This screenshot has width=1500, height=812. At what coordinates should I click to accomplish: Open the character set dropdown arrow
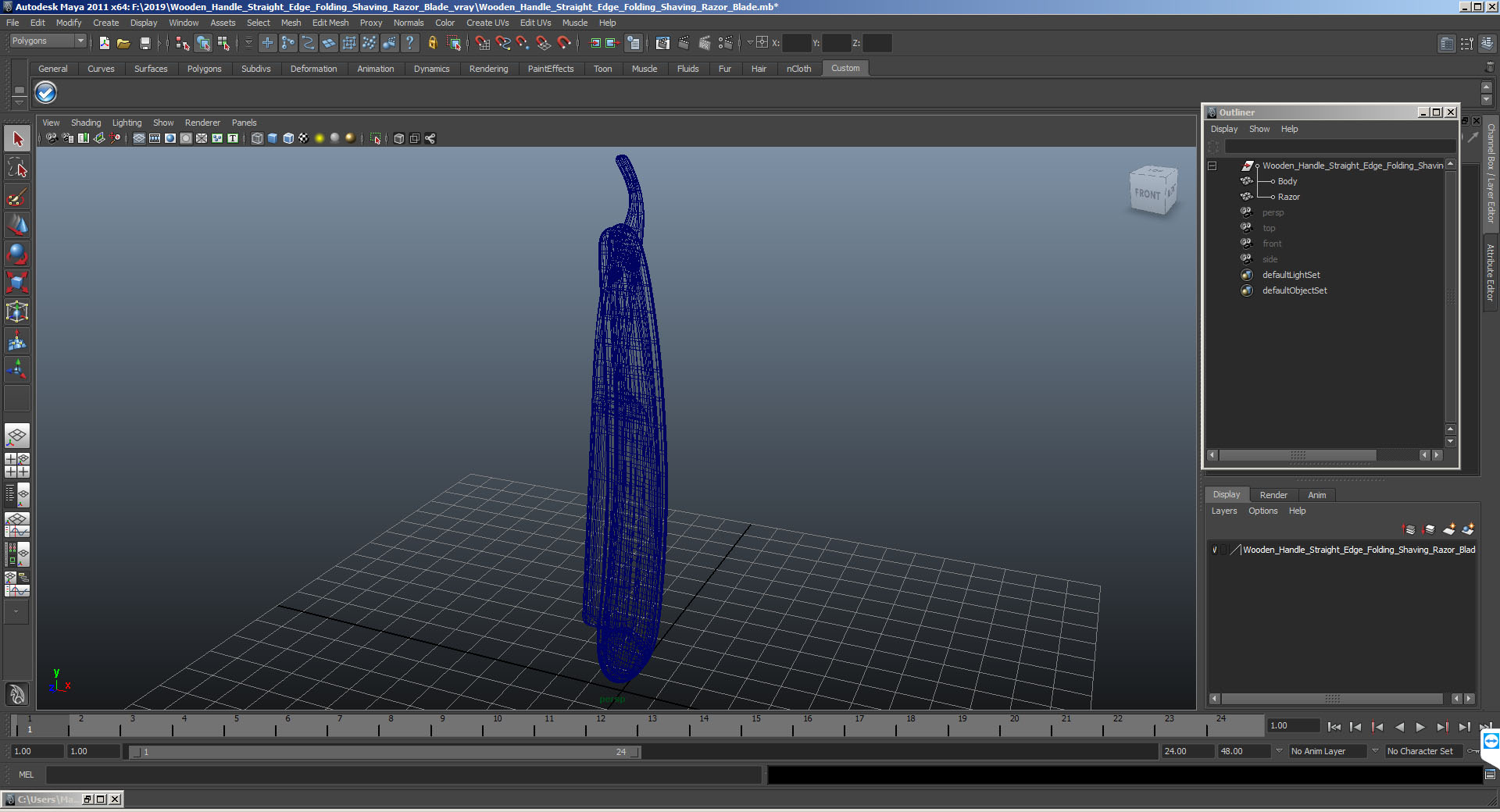coord(1376,751)
